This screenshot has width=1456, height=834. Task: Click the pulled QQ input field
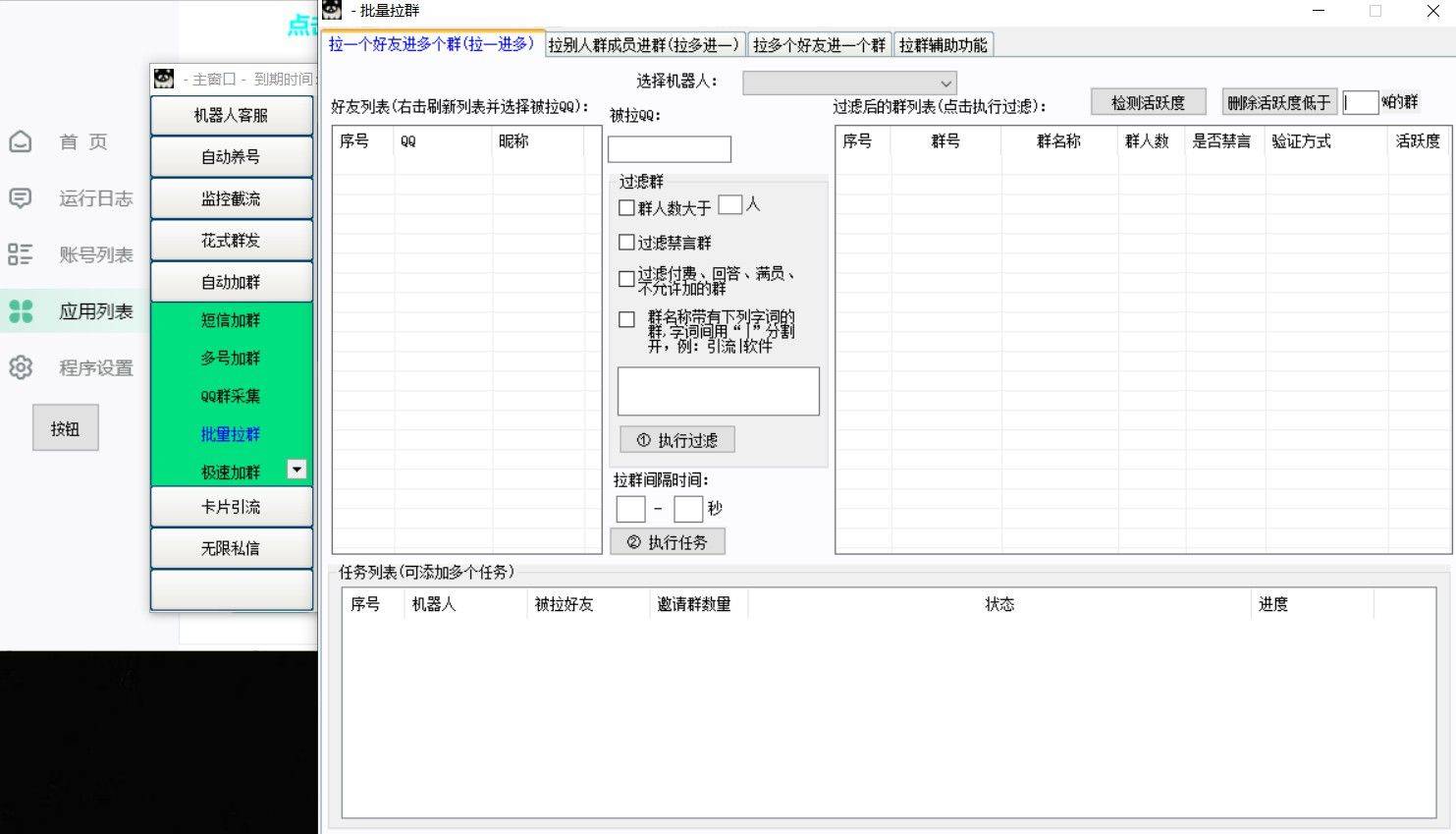click(x=670, y=149)
